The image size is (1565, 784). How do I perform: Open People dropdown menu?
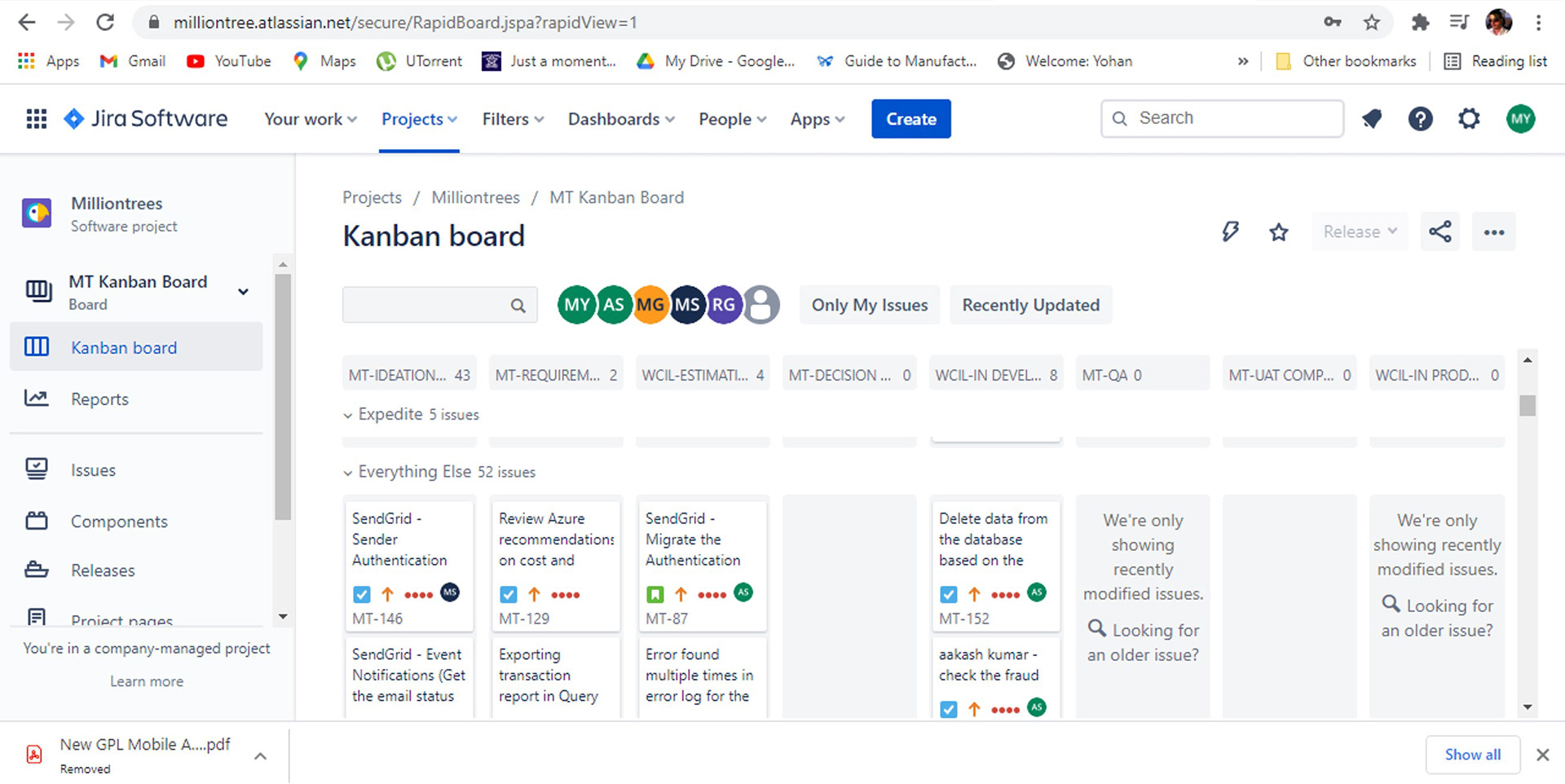[x=732, y=119]
